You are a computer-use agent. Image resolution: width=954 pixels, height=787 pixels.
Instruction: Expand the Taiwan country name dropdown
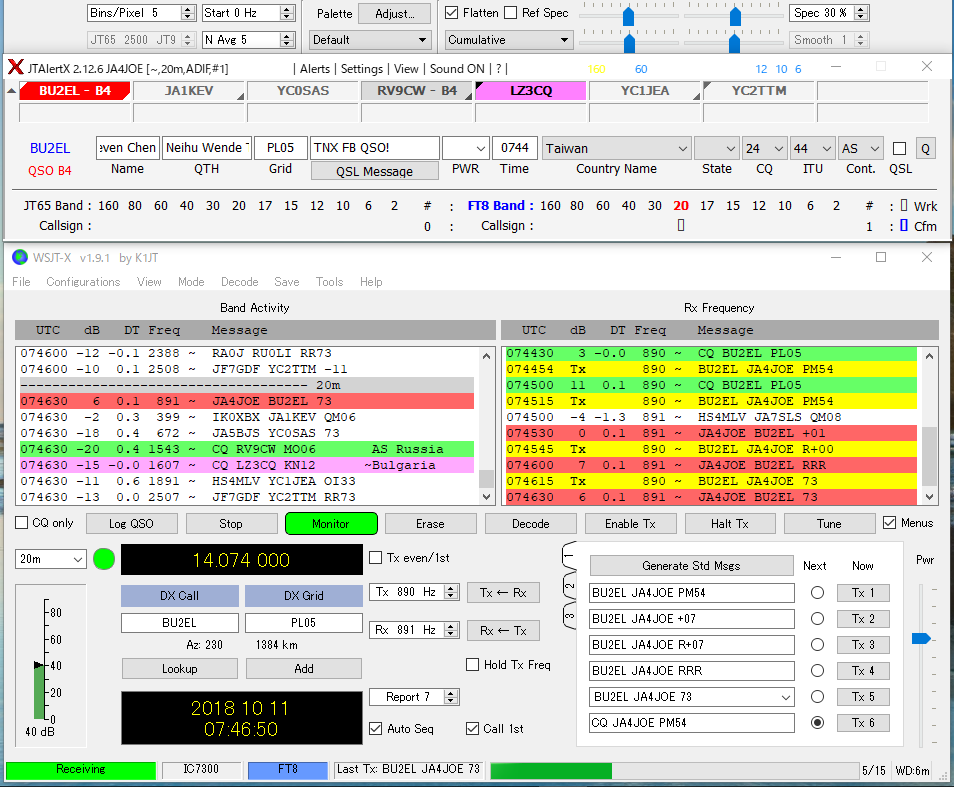682,149
